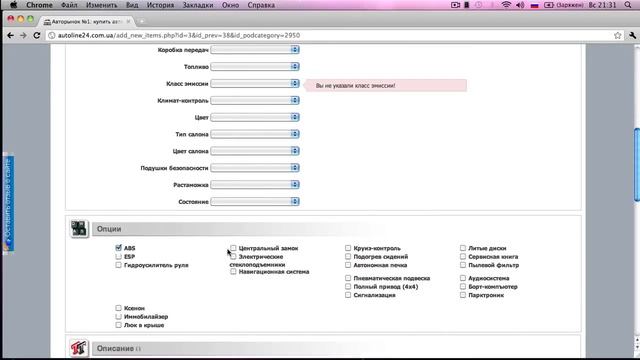Screen dimensions: 640x360
Task: Expand the Цвет салона dropdown
Action: (255, 151)
